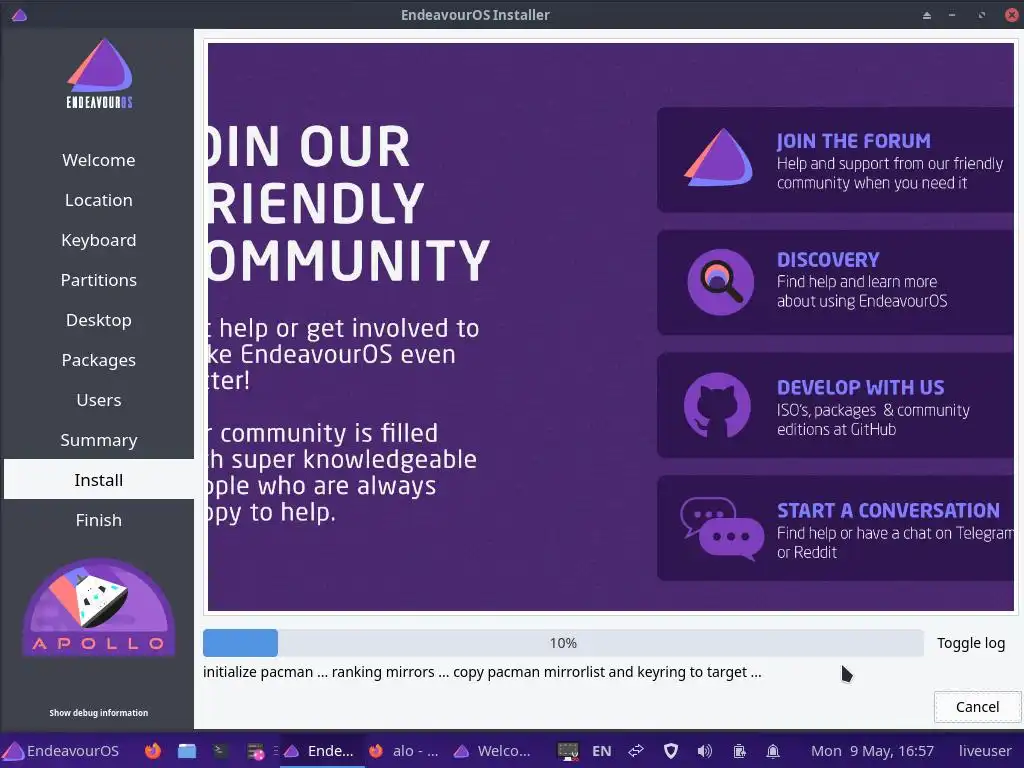Viewport: 1024px width, 768px height.
Task: Close the EndeavourOS Installer window
Action: [1012, 15]
